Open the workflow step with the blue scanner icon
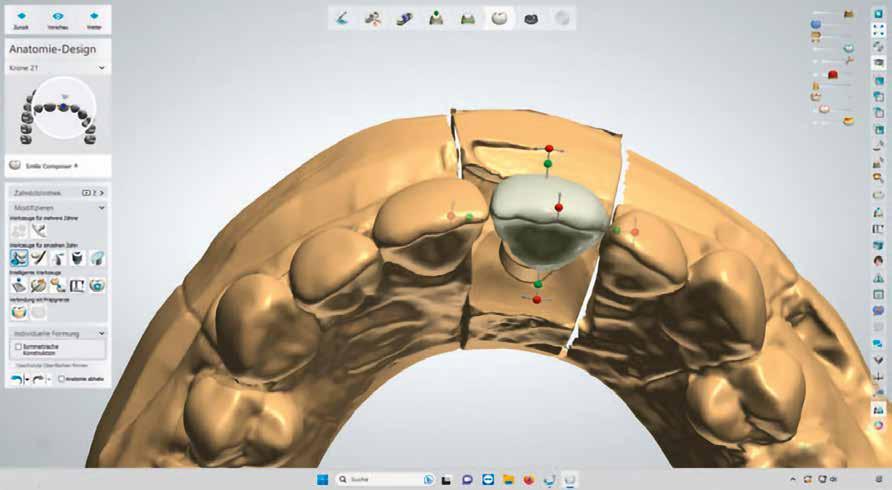The width and height of the screenshot is (892, 490). (404, 18)
